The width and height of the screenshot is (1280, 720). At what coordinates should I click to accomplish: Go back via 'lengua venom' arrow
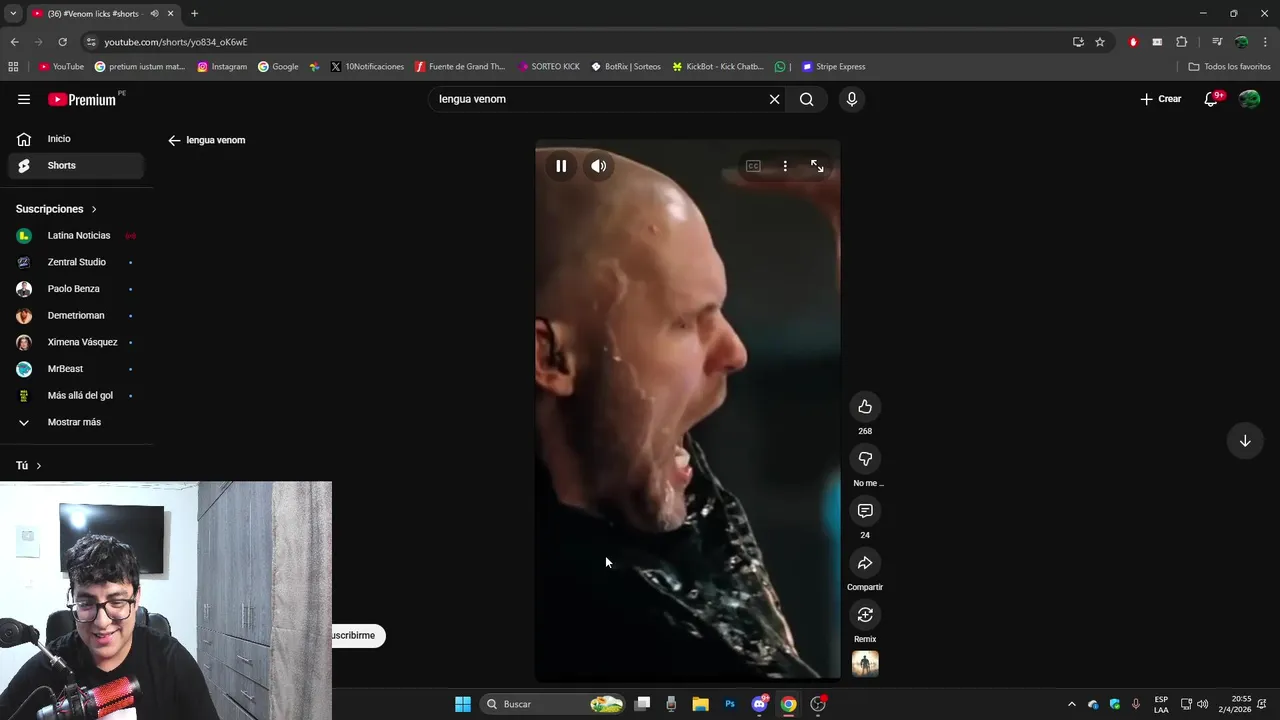coord(174,140)
